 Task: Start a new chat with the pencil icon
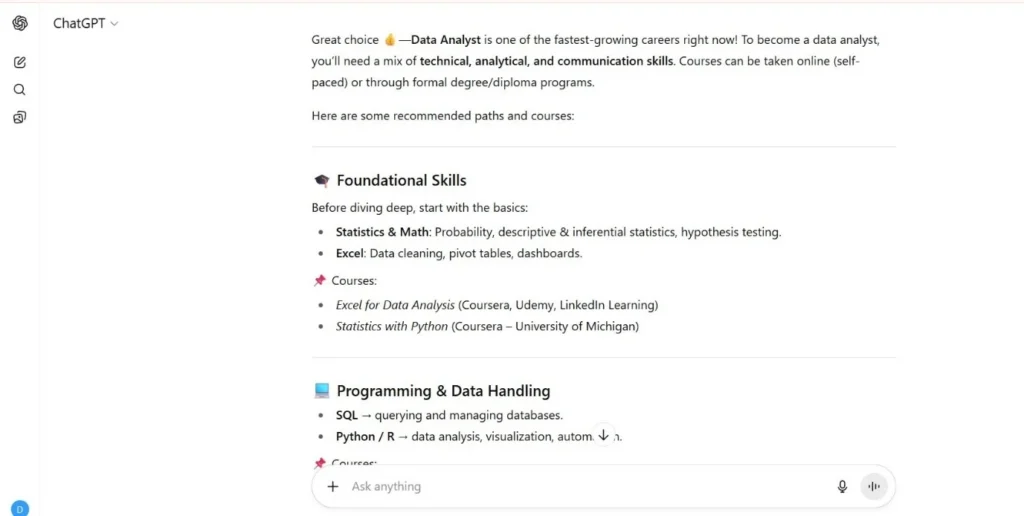(20, 63)
